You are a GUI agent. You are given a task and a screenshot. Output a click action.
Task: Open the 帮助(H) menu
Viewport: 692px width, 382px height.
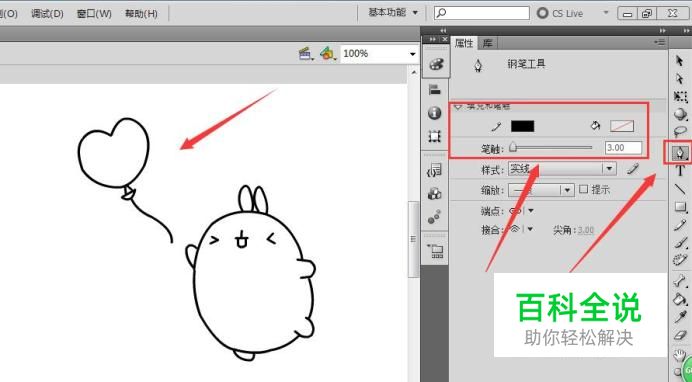[x=141, y=14]
